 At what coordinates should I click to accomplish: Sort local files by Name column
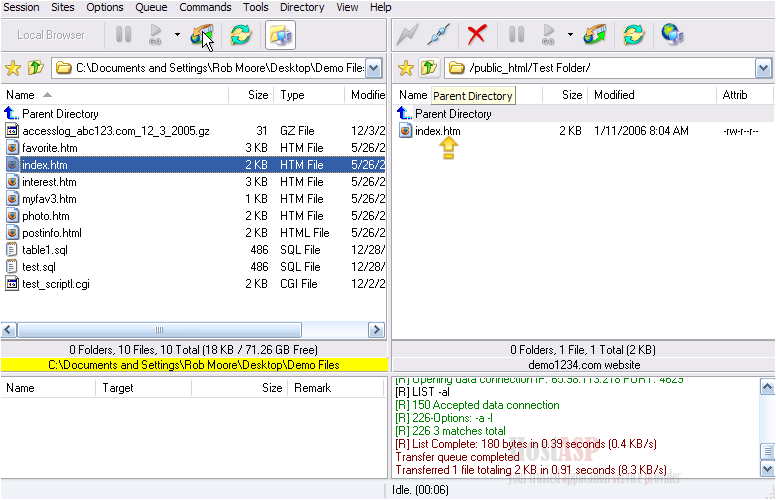(x=114, y=95)
